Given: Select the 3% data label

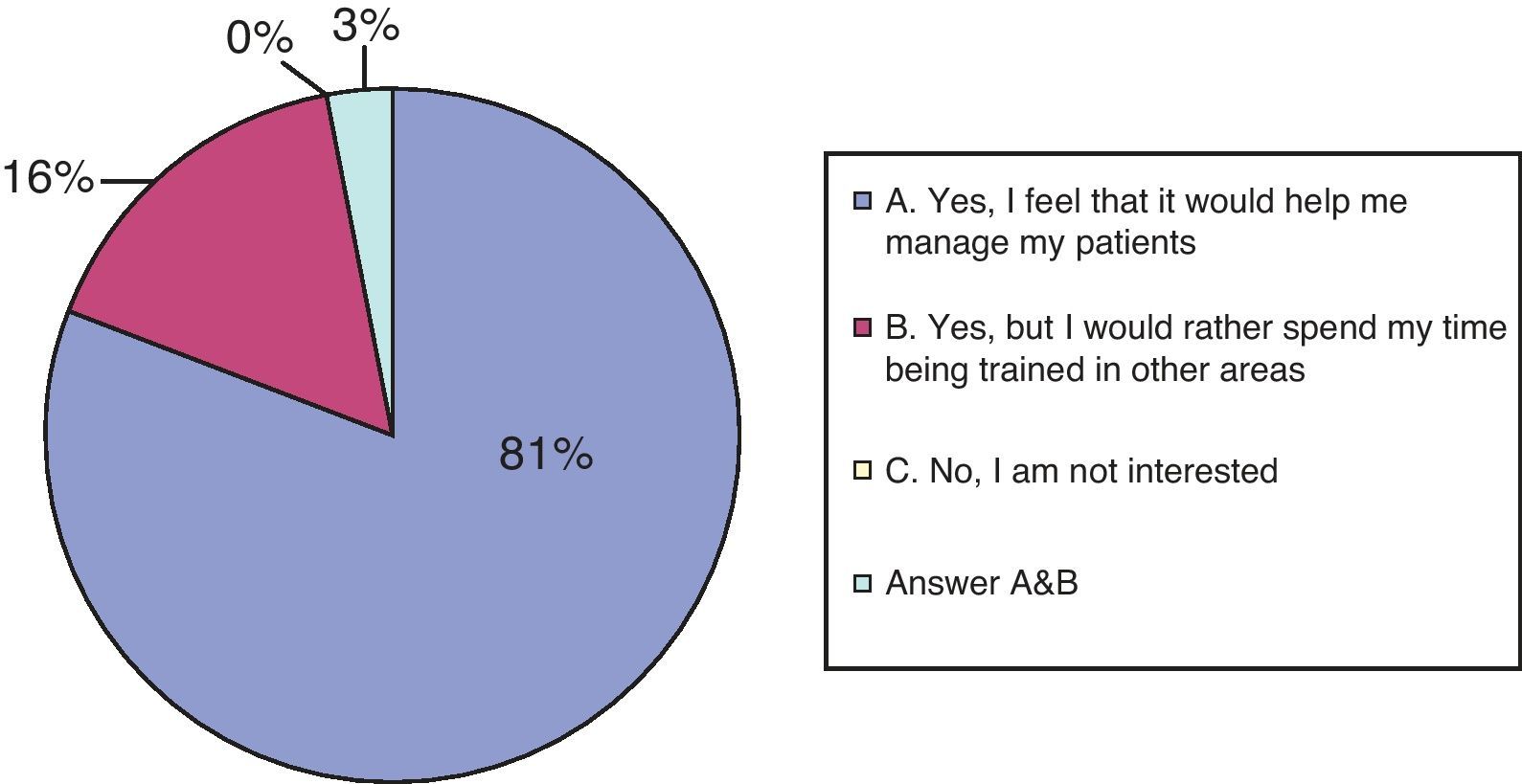Looking at the screenshot, I should coord(365,27).
